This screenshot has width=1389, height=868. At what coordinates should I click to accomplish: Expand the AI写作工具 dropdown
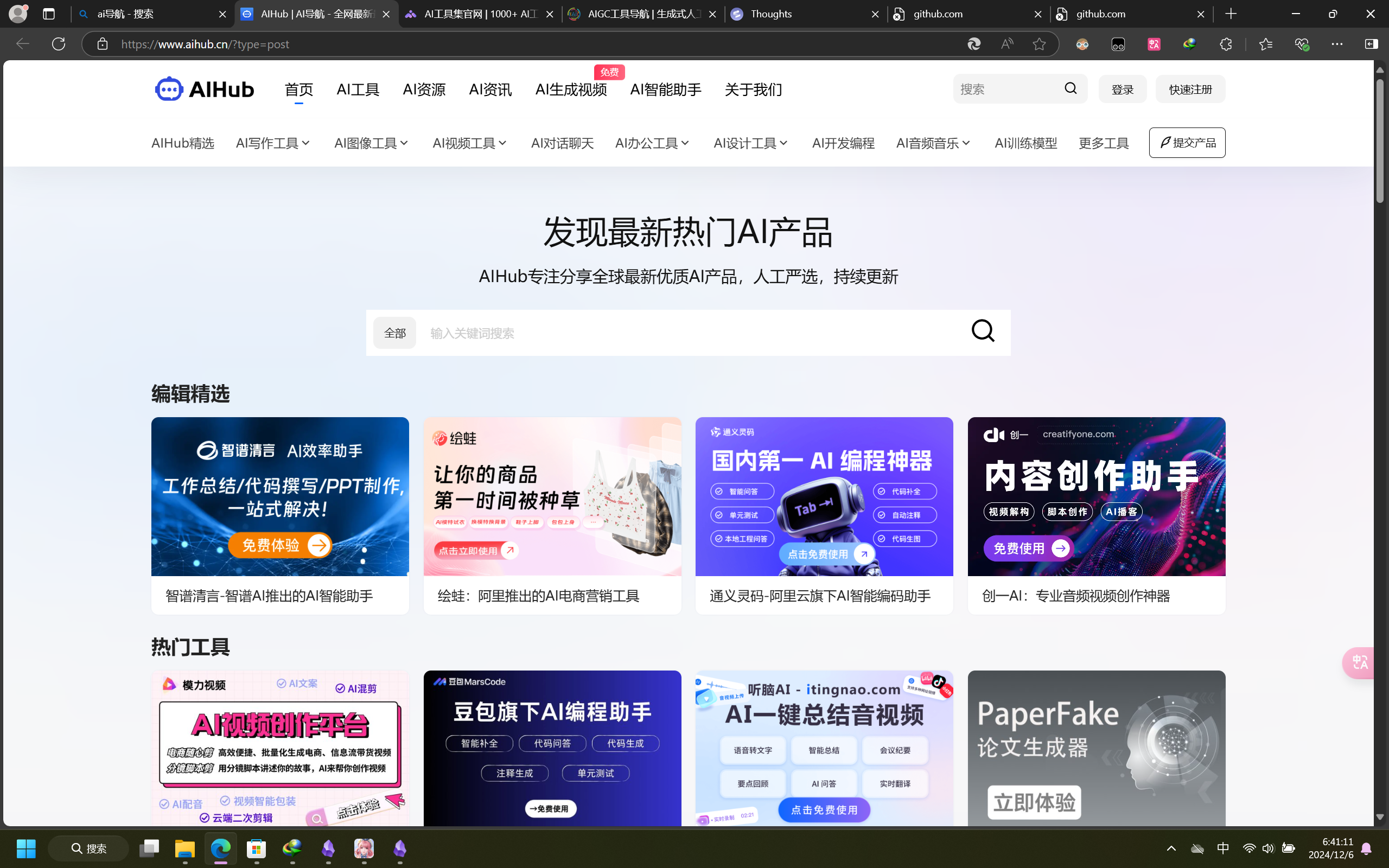[x=272, y=143]
